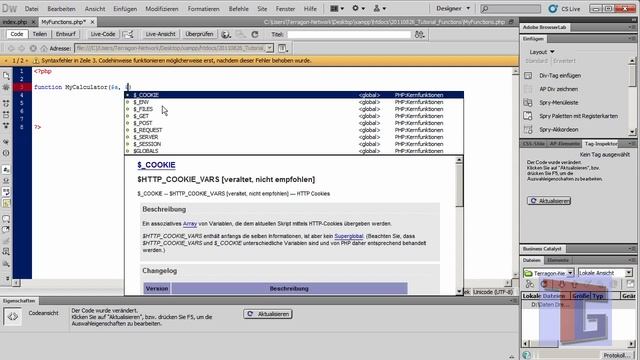The width and height of the screenshot is (640, 360).
Task: Click the connect to remote server icon
Action: pos(529,284)
